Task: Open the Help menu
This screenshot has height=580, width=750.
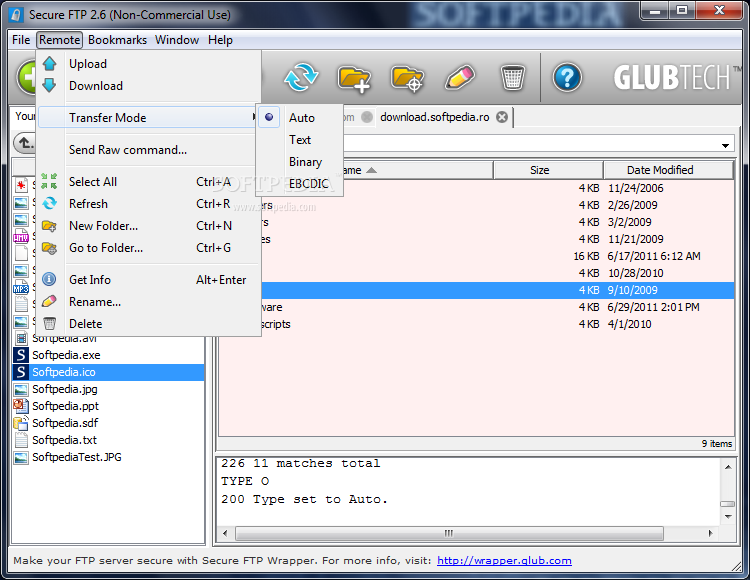Action: (x=220, y=40)
